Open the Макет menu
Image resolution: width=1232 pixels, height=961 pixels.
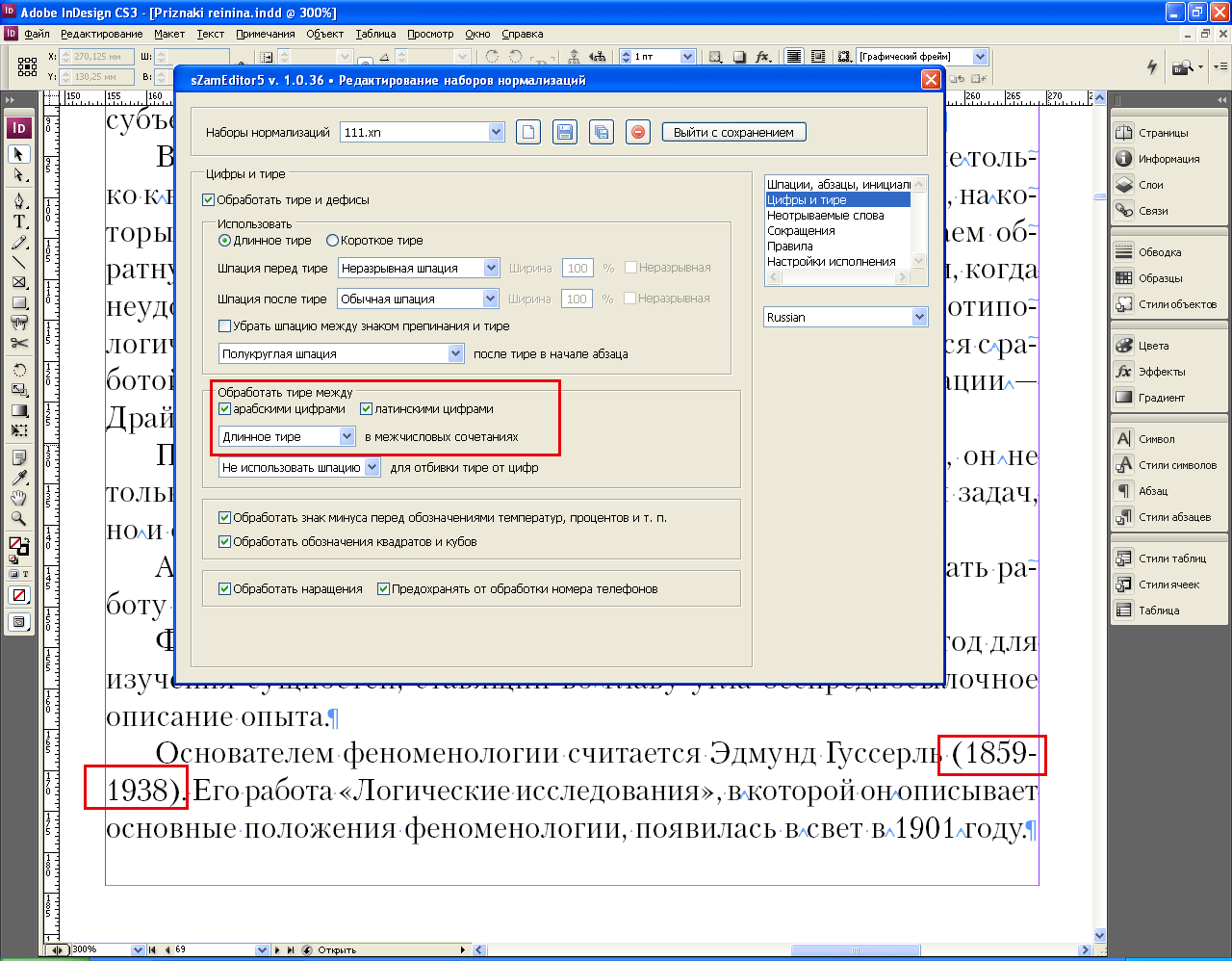(x=169, y=34)
